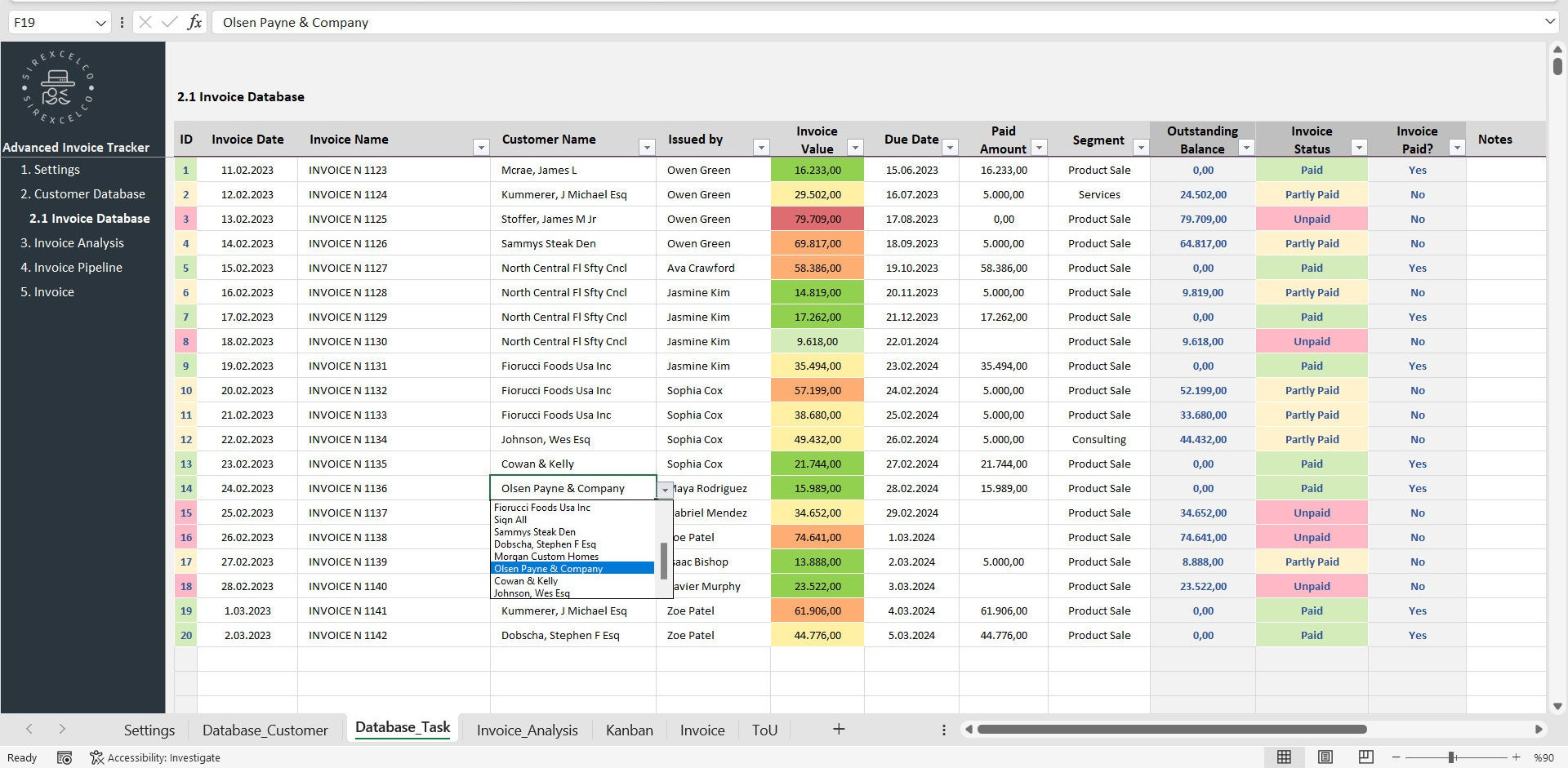
Task: Click the Accessibility: Investigate icon
Action: coord(96,757)
